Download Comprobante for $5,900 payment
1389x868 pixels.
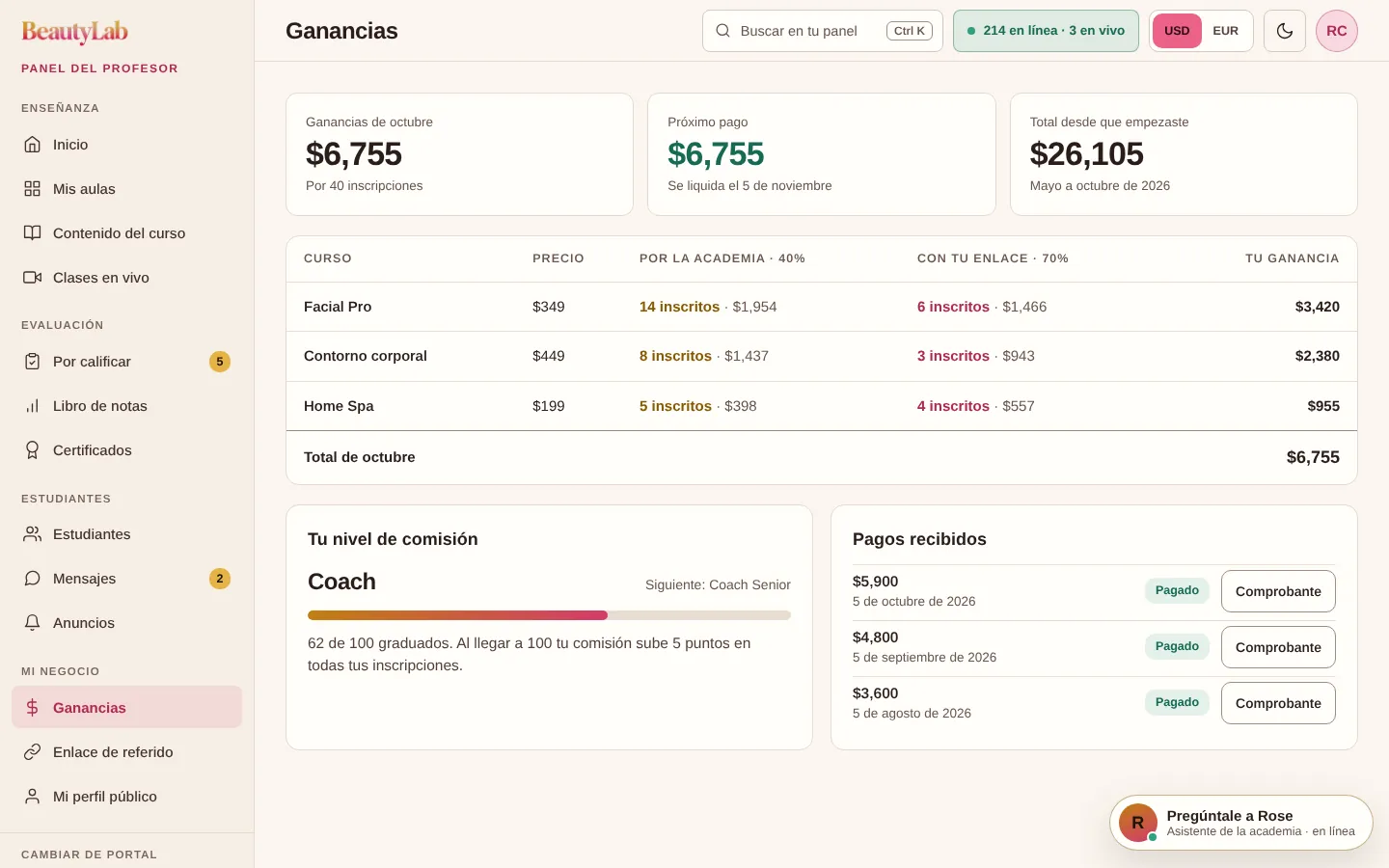1278,591
